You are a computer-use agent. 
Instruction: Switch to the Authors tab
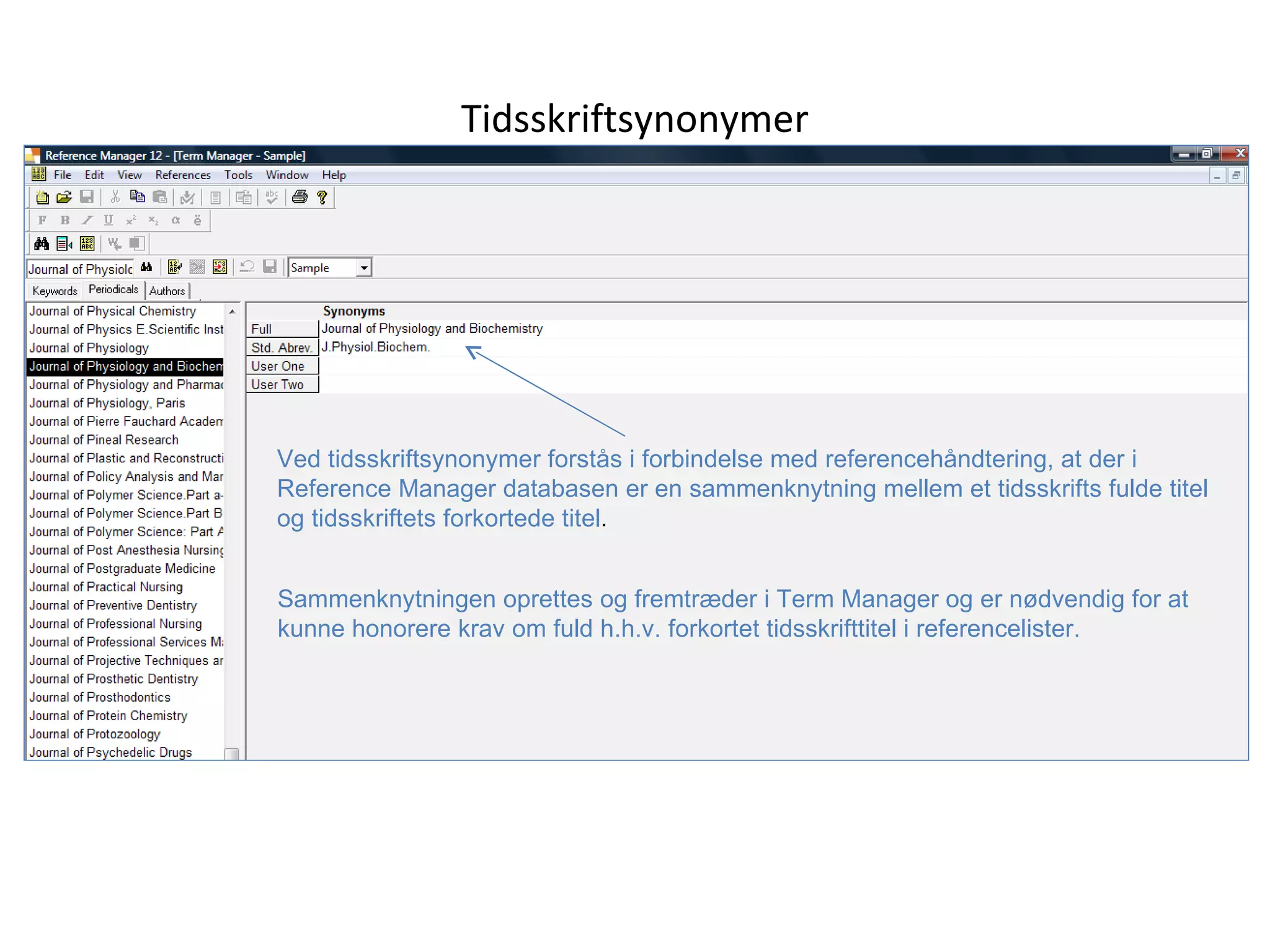[167, 291]
